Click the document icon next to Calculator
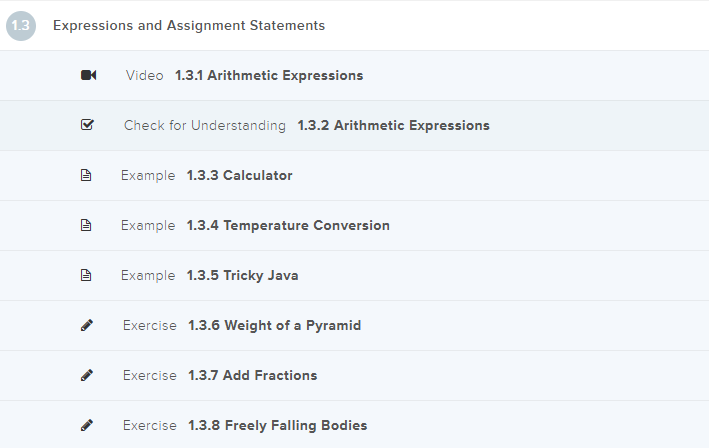 [86, 175]
